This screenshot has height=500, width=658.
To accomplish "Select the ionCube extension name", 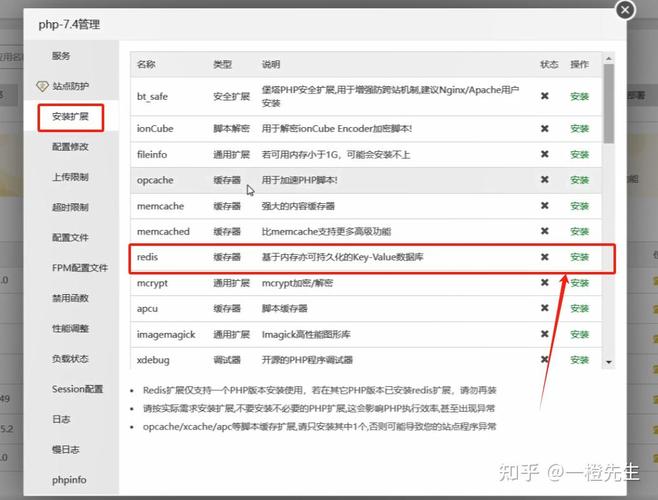I will (155, 128).
